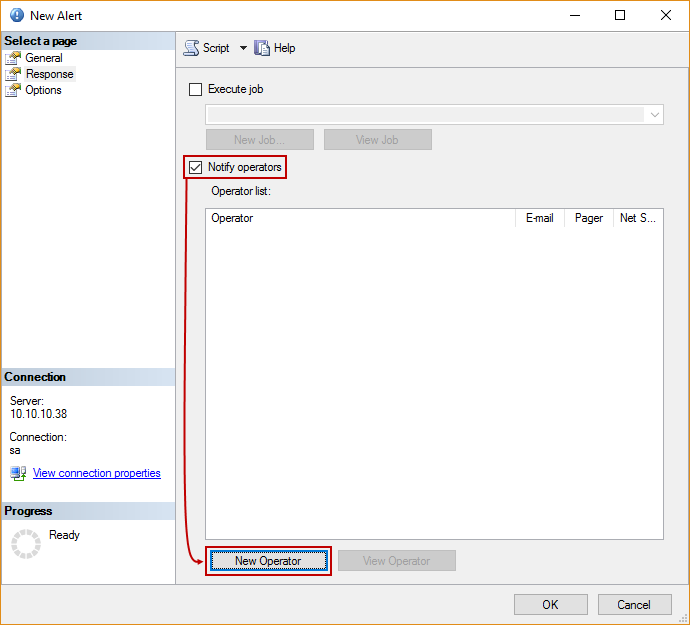The height and width of the screenshot is (625, 690).
Task: Confirm the alert with OK
Action: click(x=551, y=605)
